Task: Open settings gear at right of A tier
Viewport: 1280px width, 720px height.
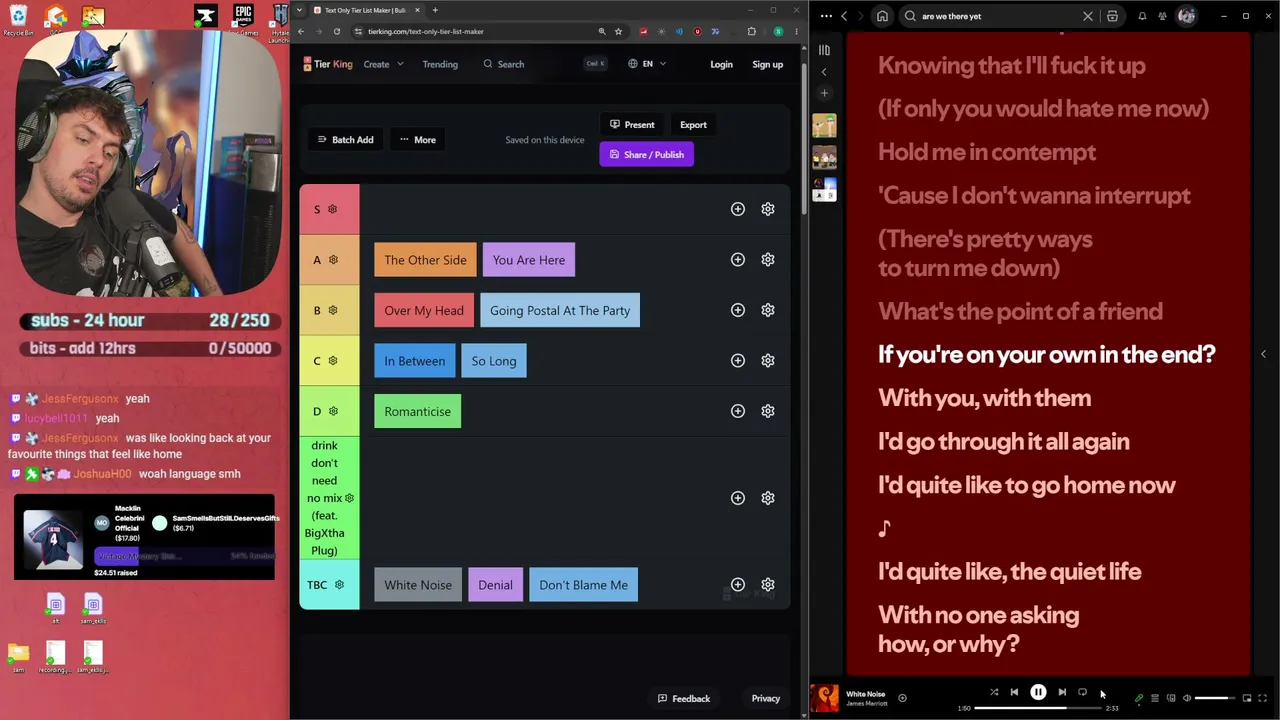Action: 768,260
